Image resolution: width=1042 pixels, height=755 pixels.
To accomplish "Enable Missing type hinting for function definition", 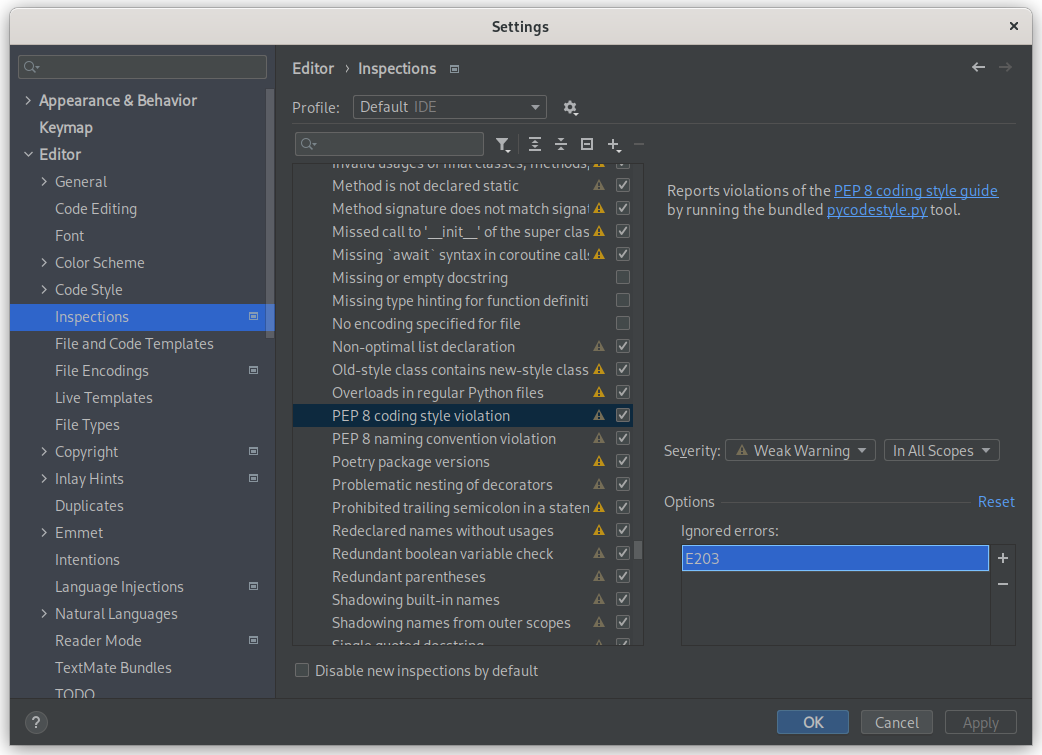I will pyautogui.click(x=623, y=300).
